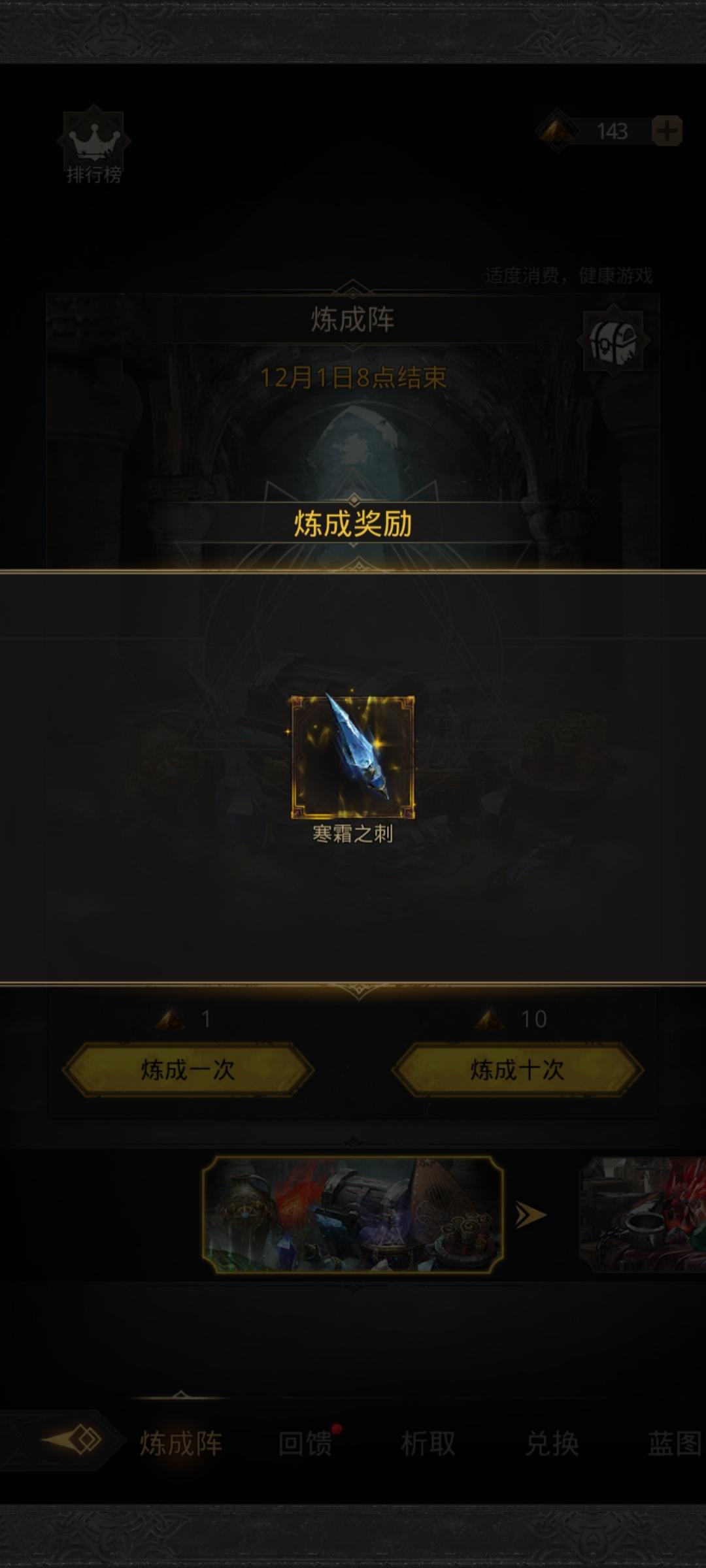The height and width of the screenshot is (1568, 706).
Task: Tap the 寒霜之刺 reward item icon
Action: point(352,757)
